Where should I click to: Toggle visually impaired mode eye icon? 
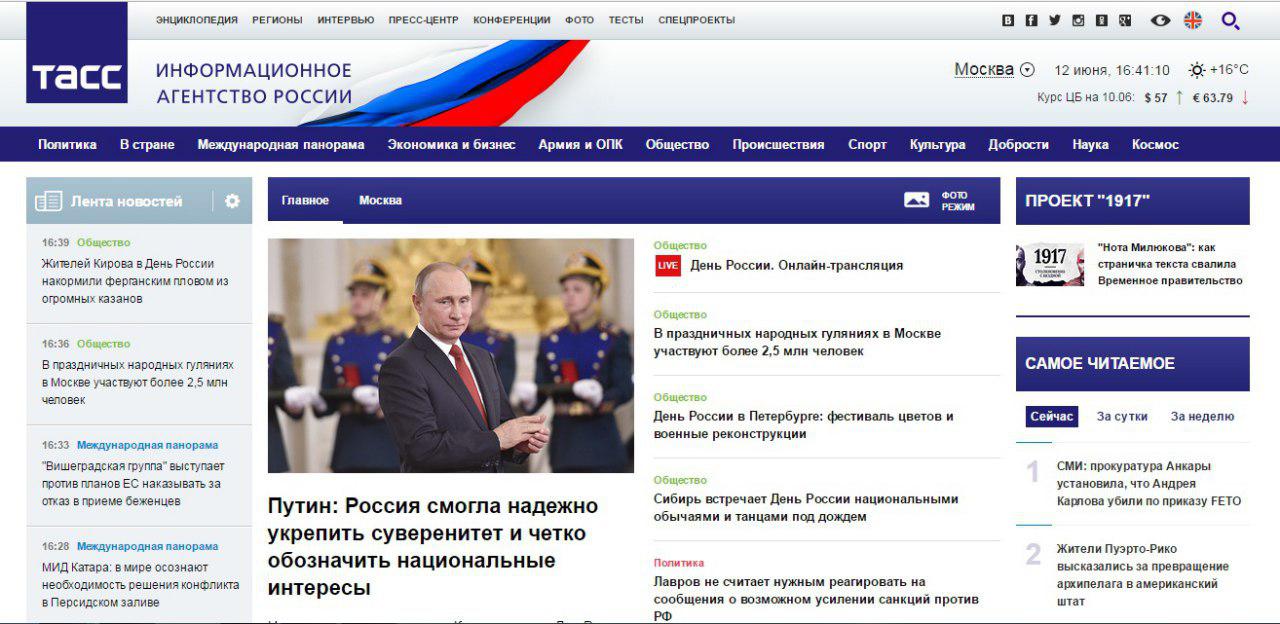pos(1160,20)
